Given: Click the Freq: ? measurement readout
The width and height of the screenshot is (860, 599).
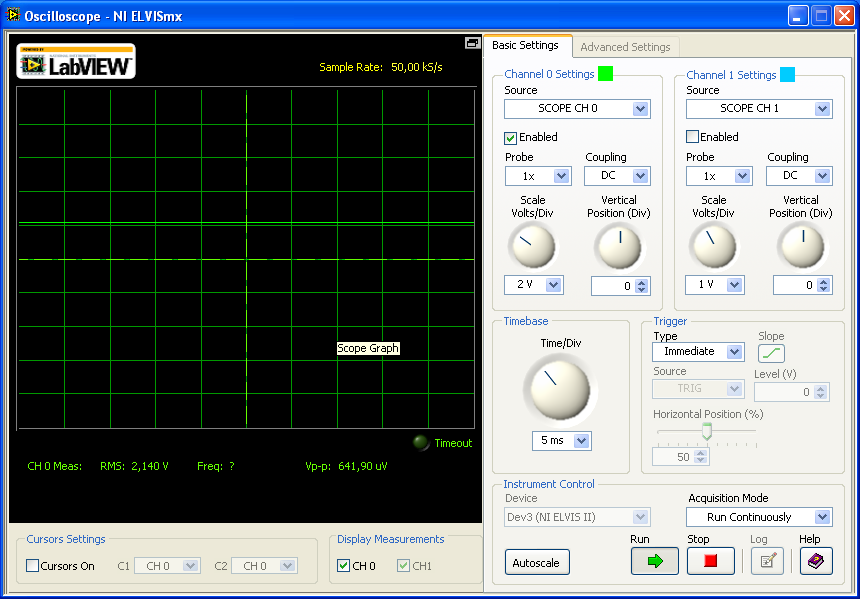Looking at the screenshot, I should click(x=216, y=466).
